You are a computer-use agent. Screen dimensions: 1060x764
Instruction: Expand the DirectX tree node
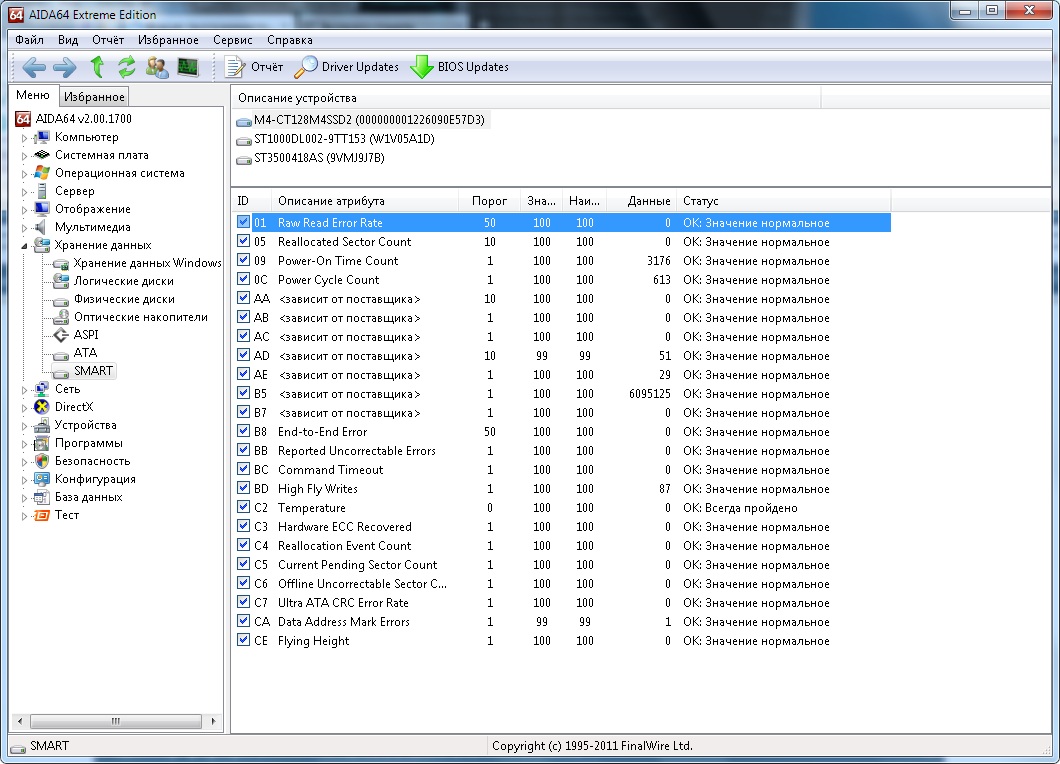[x=25, y=408]
